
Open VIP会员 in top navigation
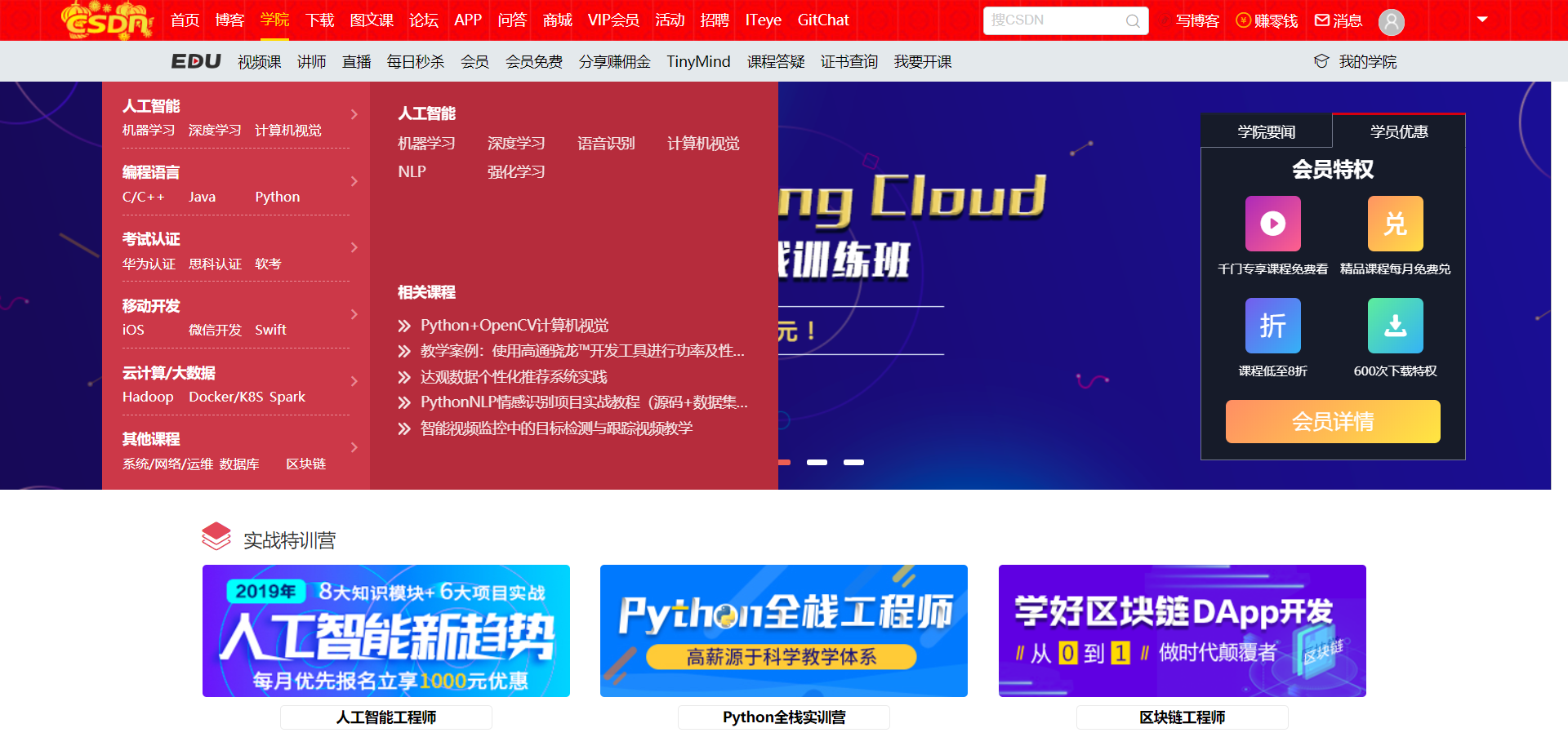pyautogui.click(x=613, y=20)
